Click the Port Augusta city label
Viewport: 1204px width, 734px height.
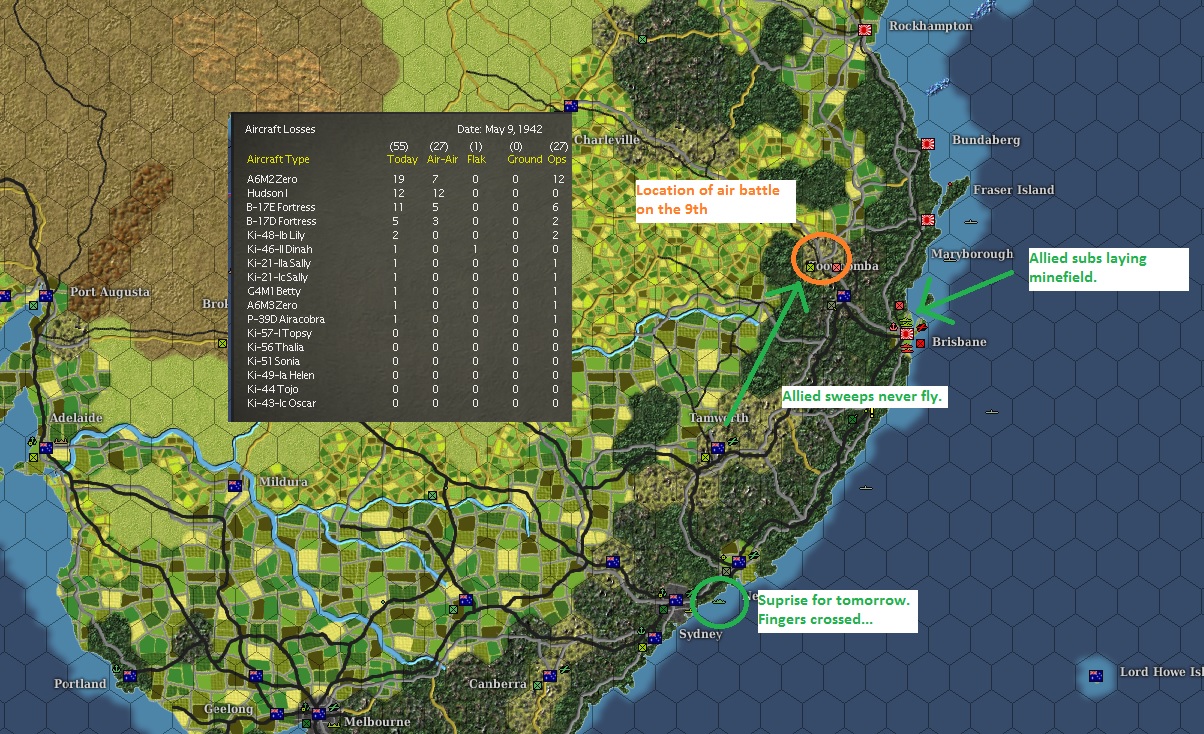110,292
